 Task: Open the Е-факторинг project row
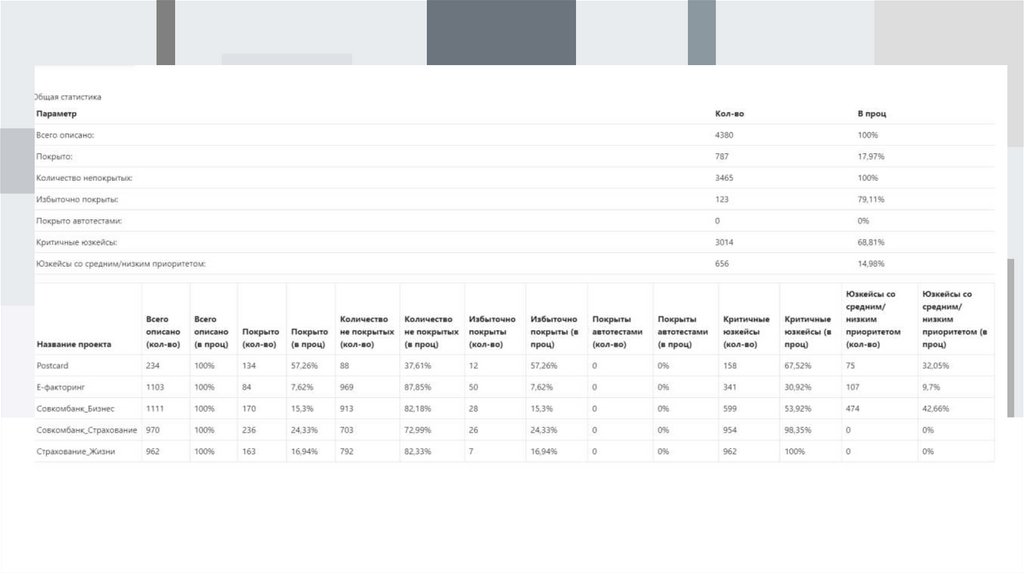[59, 387]
